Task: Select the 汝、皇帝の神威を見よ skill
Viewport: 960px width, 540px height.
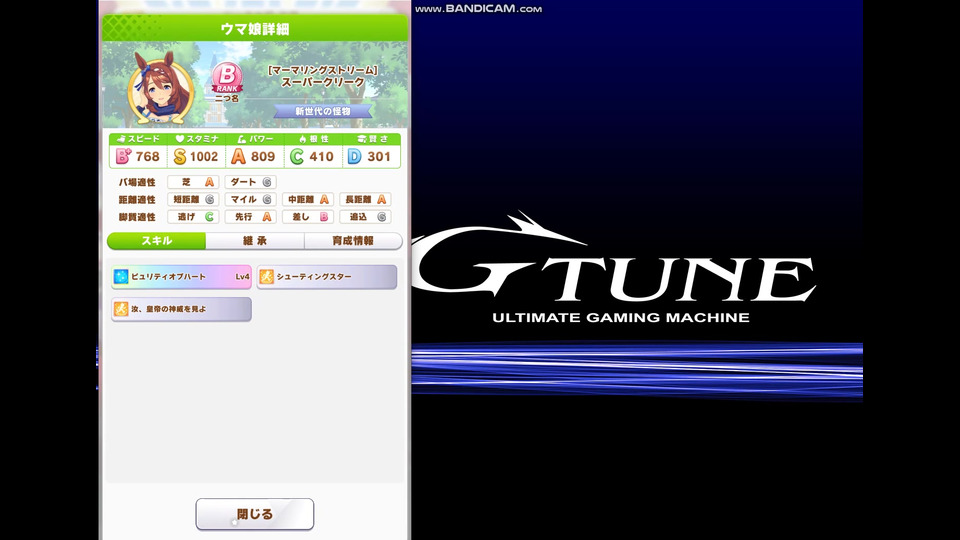Action: 181,309
